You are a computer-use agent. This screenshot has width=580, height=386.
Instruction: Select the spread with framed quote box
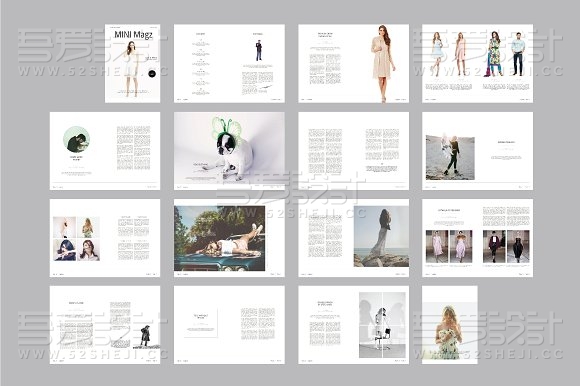point(229,325)
